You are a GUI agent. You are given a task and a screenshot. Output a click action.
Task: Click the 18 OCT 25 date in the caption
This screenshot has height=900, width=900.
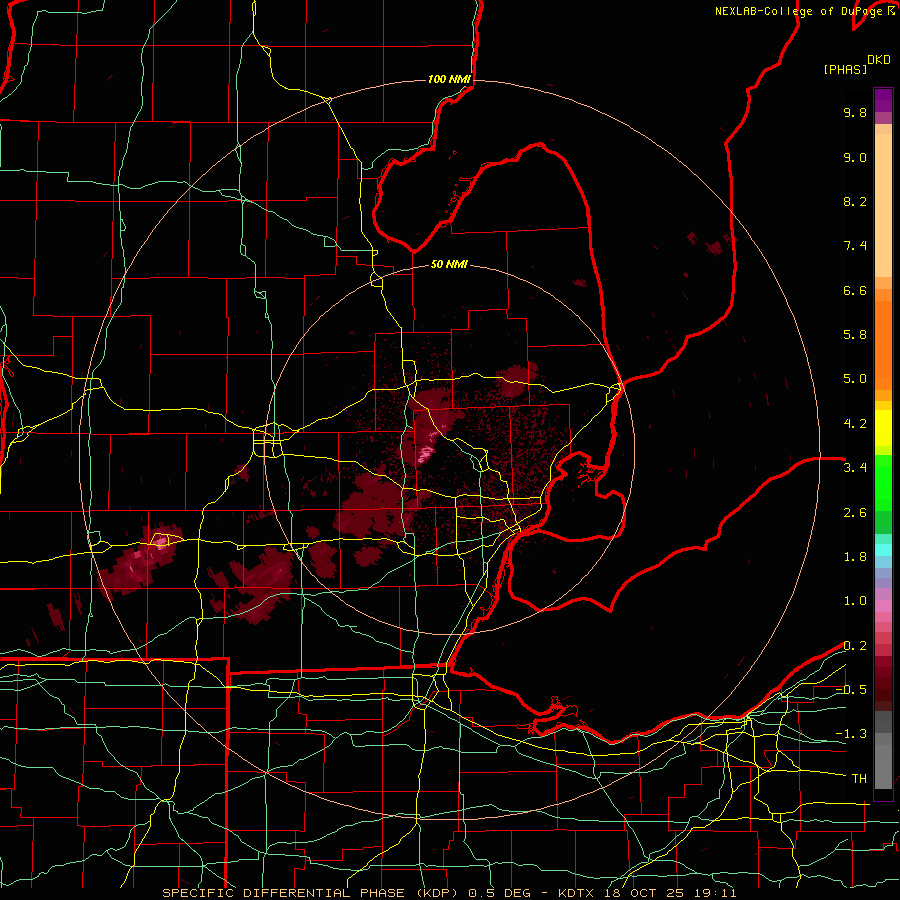tap(646, 893)
